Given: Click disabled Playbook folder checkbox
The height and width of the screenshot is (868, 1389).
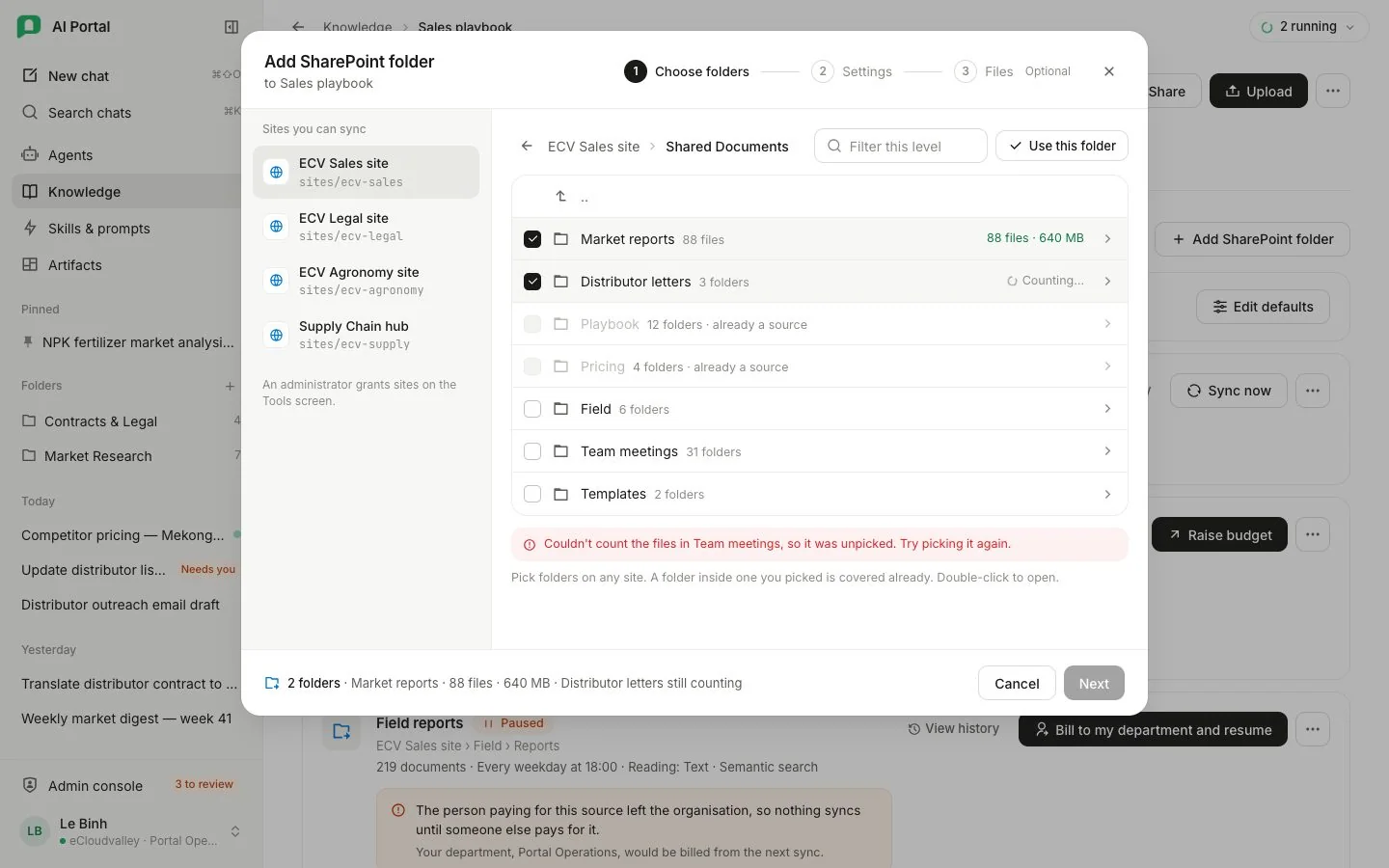Looking at the screenshot, I should pyautogui.click(x=532, y=324).
